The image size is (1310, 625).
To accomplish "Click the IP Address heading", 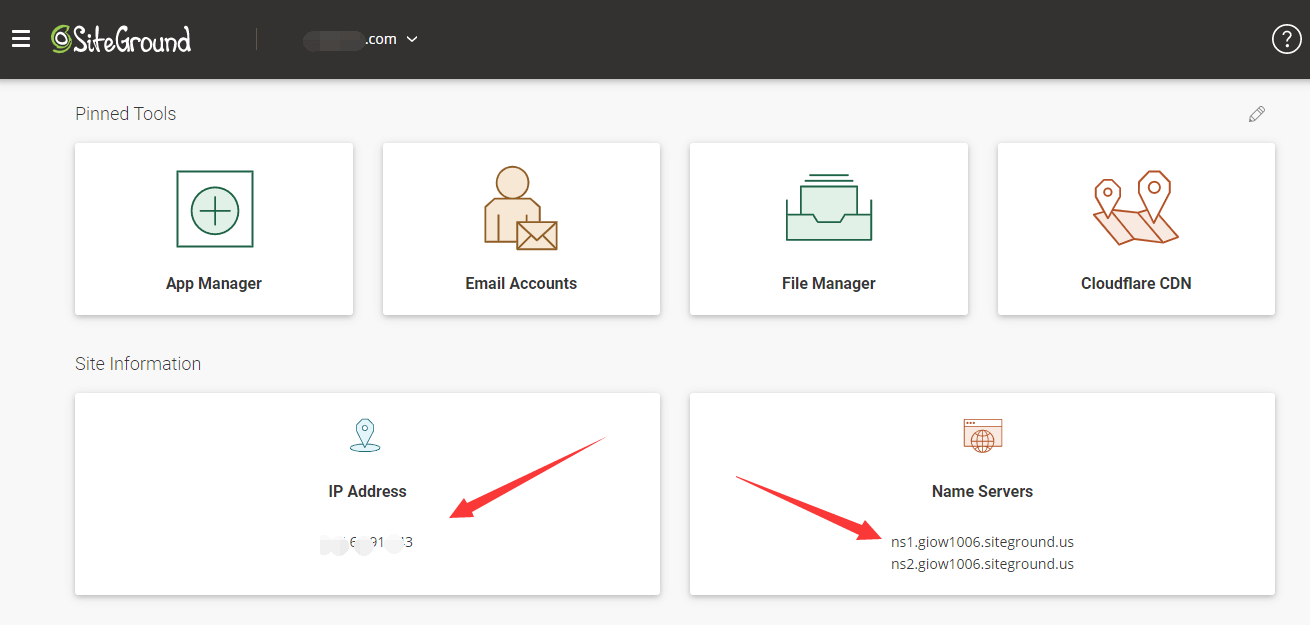I will 367,492.
